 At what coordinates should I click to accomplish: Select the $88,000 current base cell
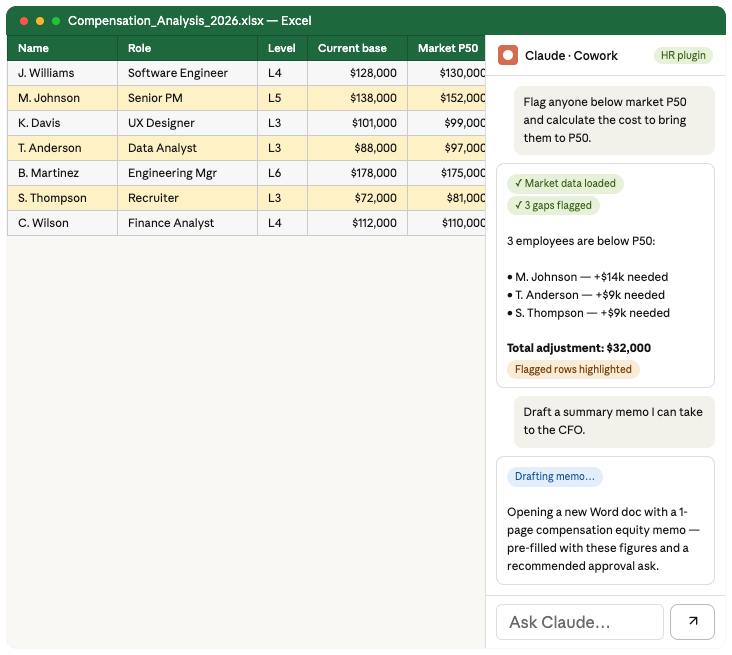[x=357, y=148]
